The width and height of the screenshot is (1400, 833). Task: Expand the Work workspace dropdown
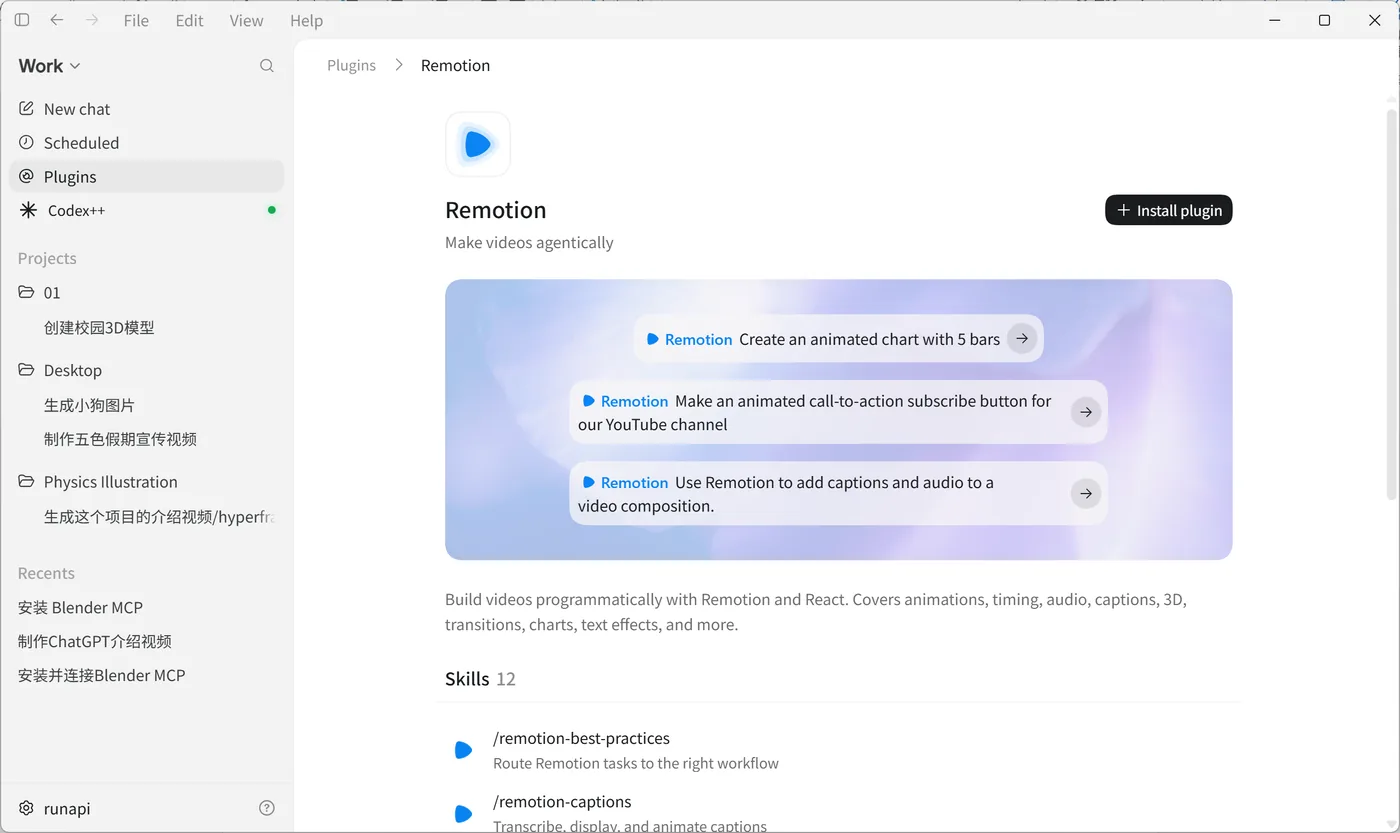point(49,66)
